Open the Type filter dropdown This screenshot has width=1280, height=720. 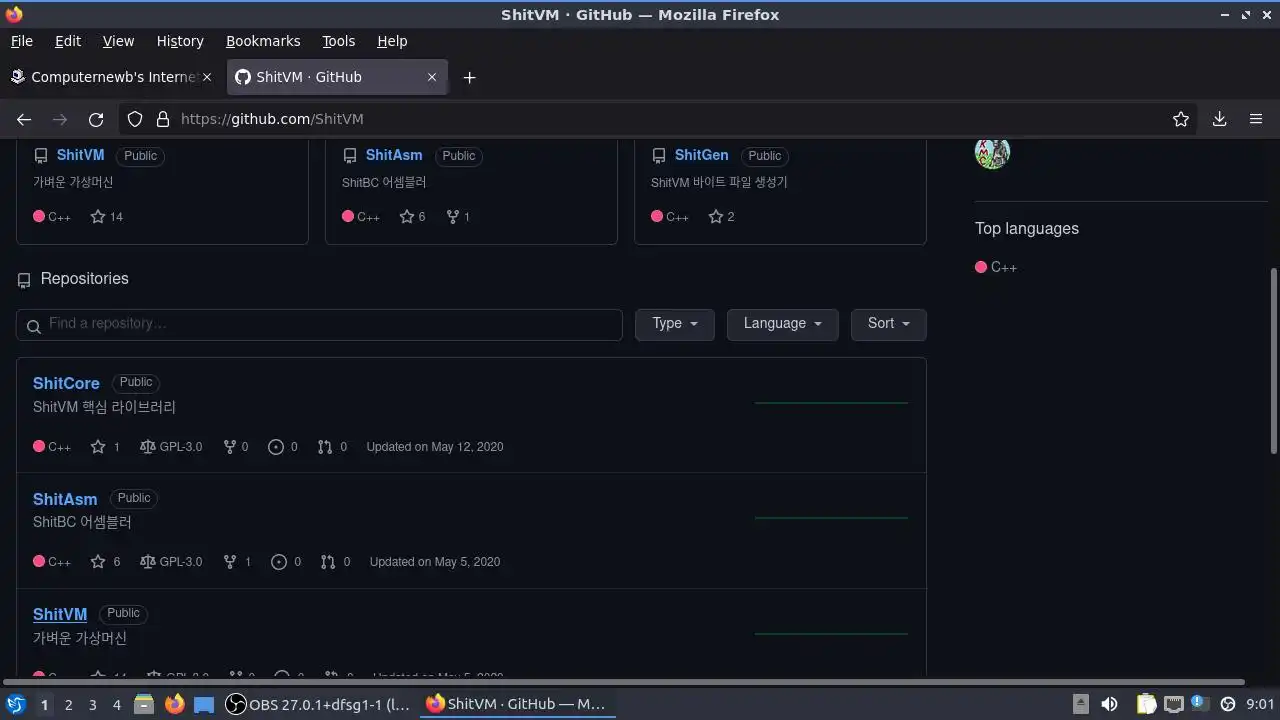click(675, 324)
